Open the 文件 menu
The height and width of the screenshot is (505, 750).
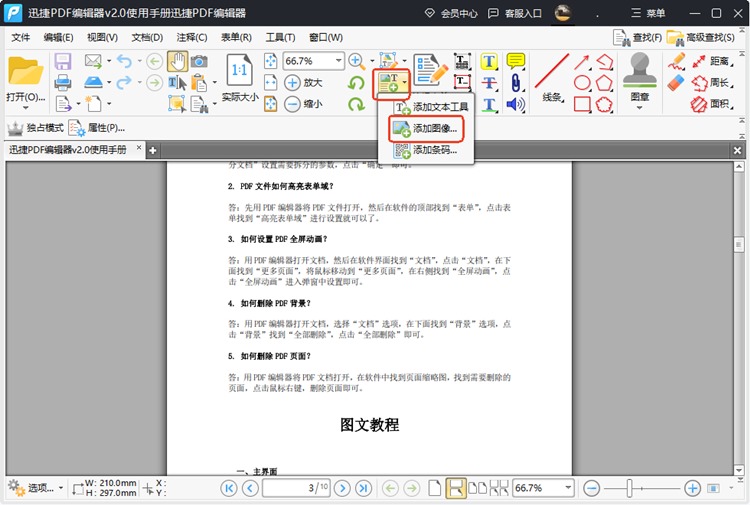click(21, 37)
